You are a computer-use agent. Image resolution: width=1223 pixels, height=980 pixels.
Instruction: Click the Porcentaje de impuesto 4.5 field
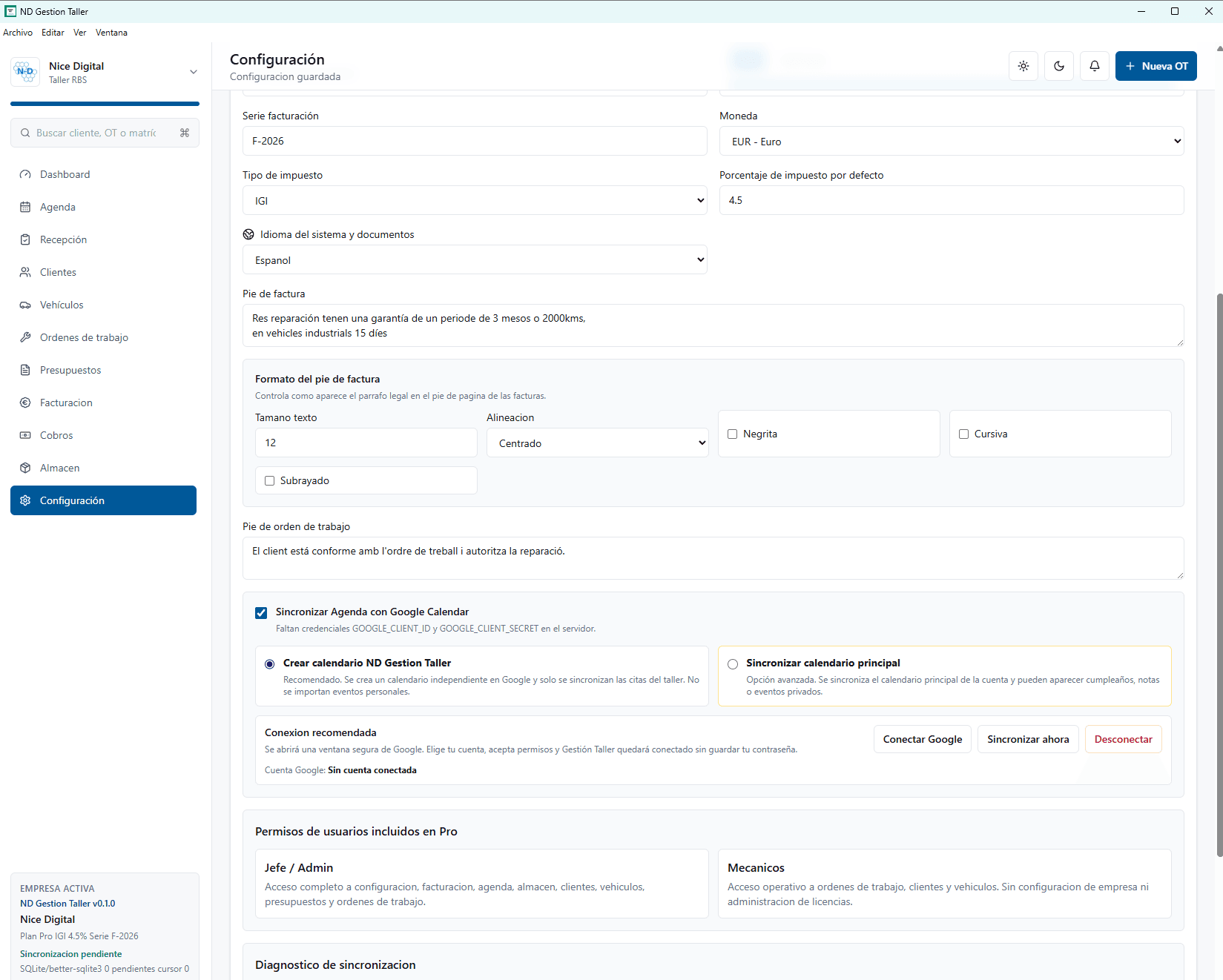pyautogui.click(x=952, y=200)
